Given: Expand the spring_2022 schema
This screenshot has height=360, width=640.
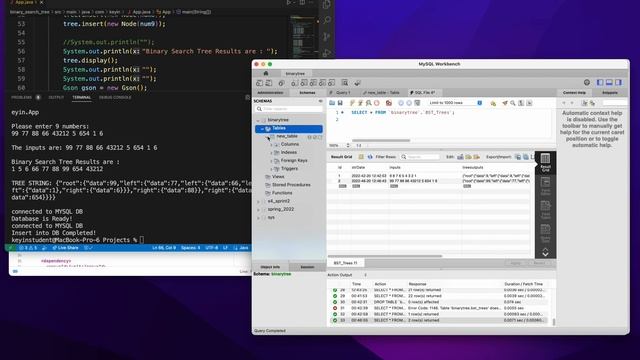Looking at the screenshot, I should (258, 210).
